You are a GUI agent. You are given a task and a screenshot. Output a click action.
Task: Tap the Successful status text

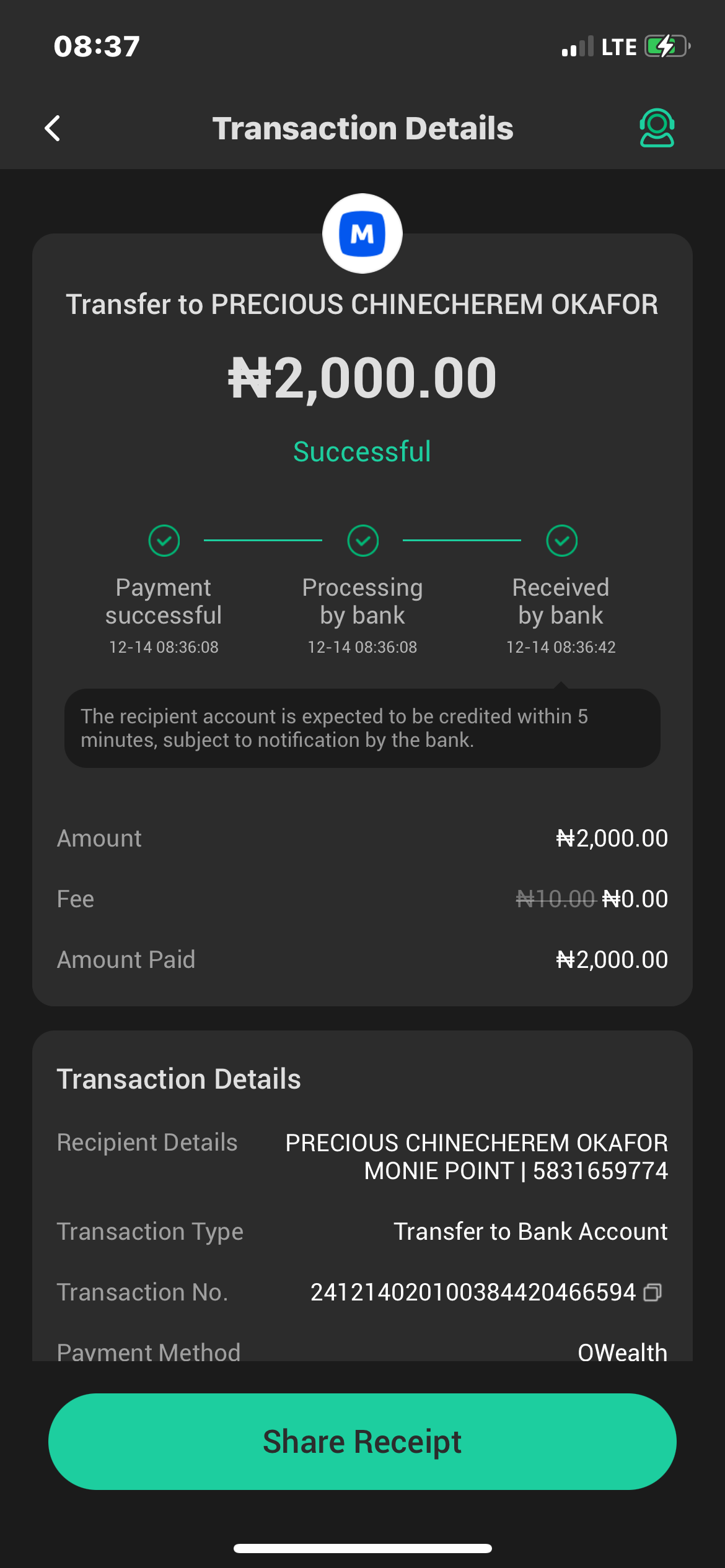362,451
